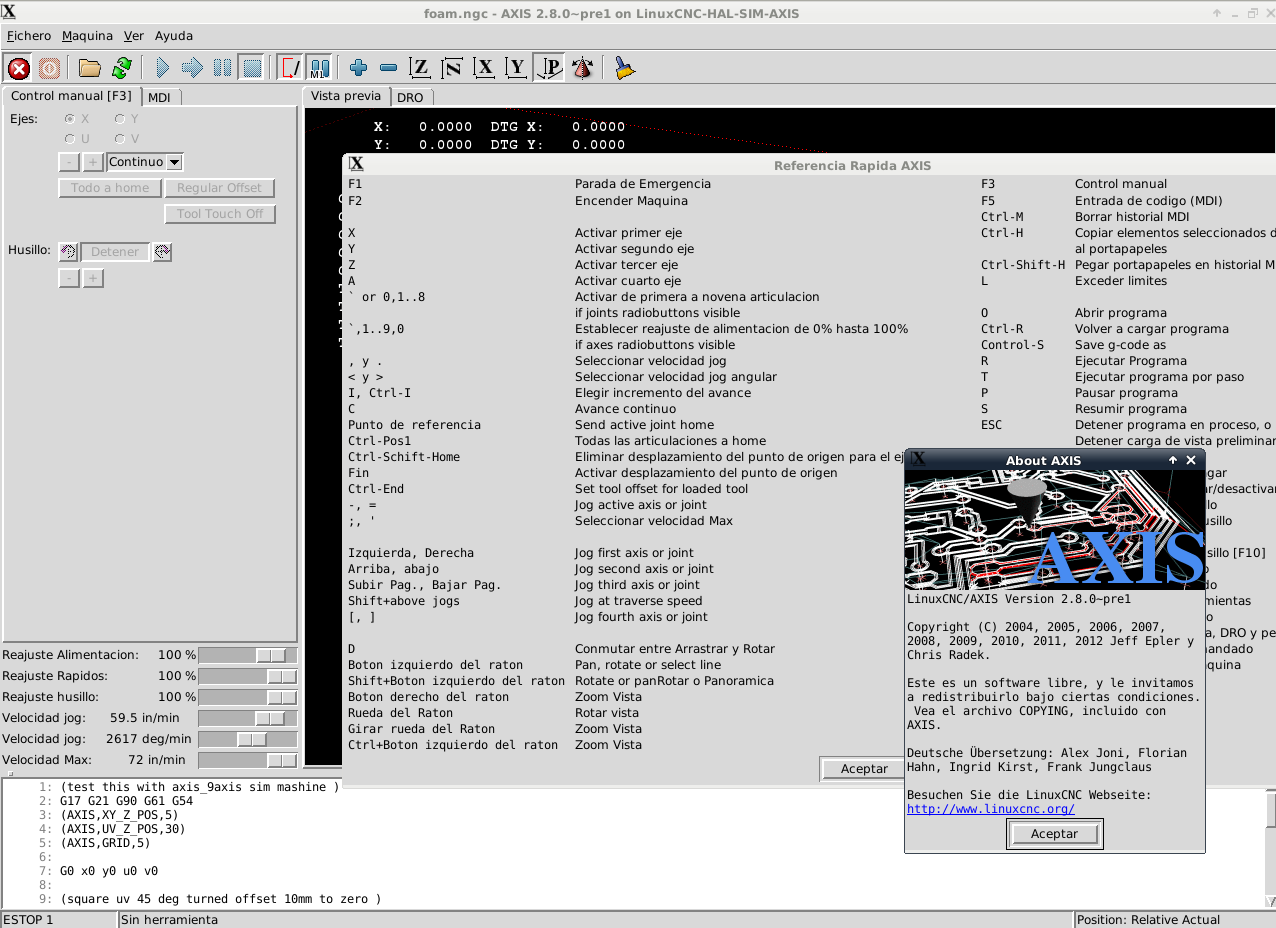Start spindle counterclockwise icon
Image resolution: width=1276 pixels, height=928 pixels.
68,252
